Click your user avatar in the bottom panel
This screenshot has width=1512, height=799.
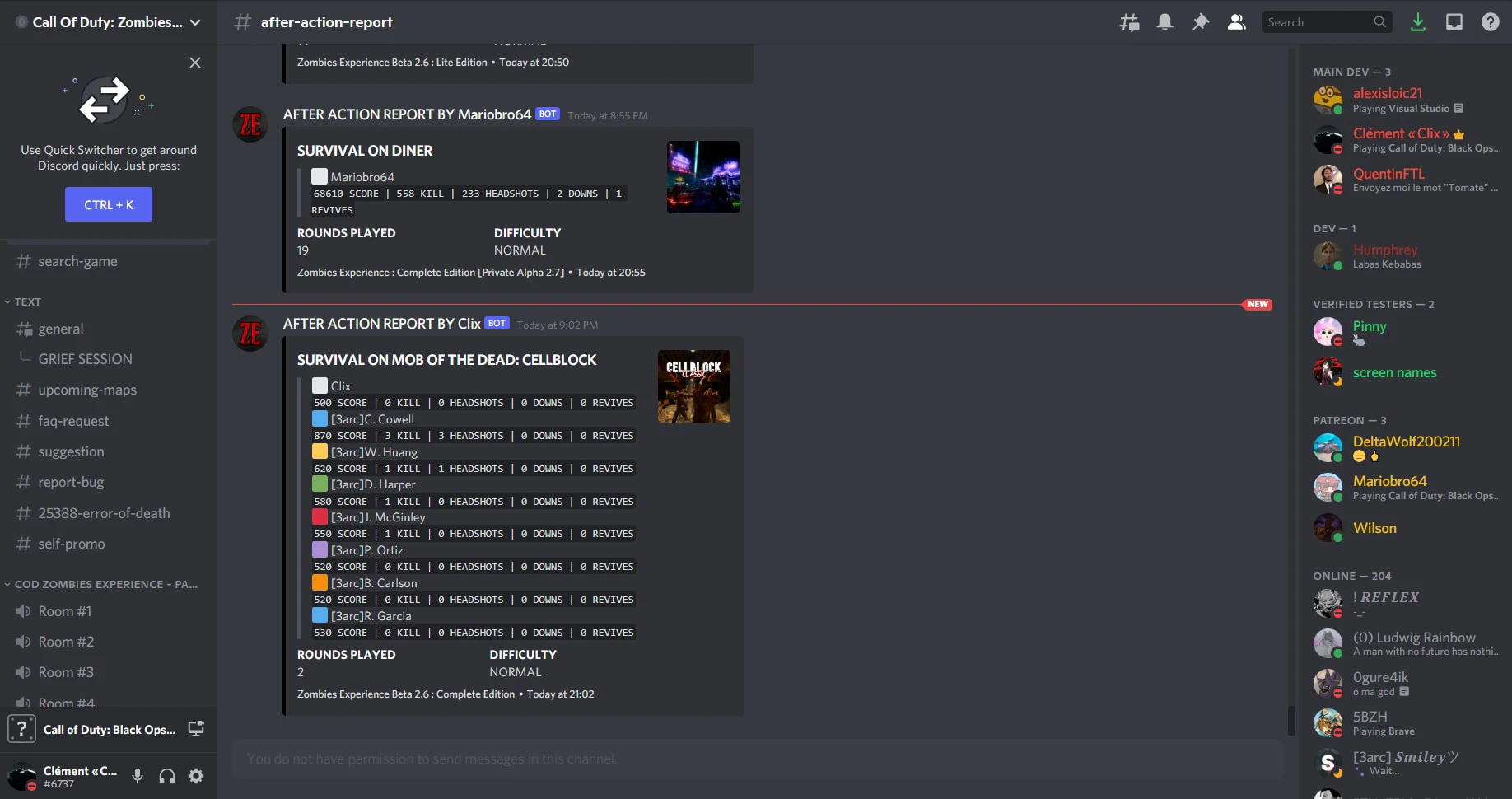coord(22,777)
